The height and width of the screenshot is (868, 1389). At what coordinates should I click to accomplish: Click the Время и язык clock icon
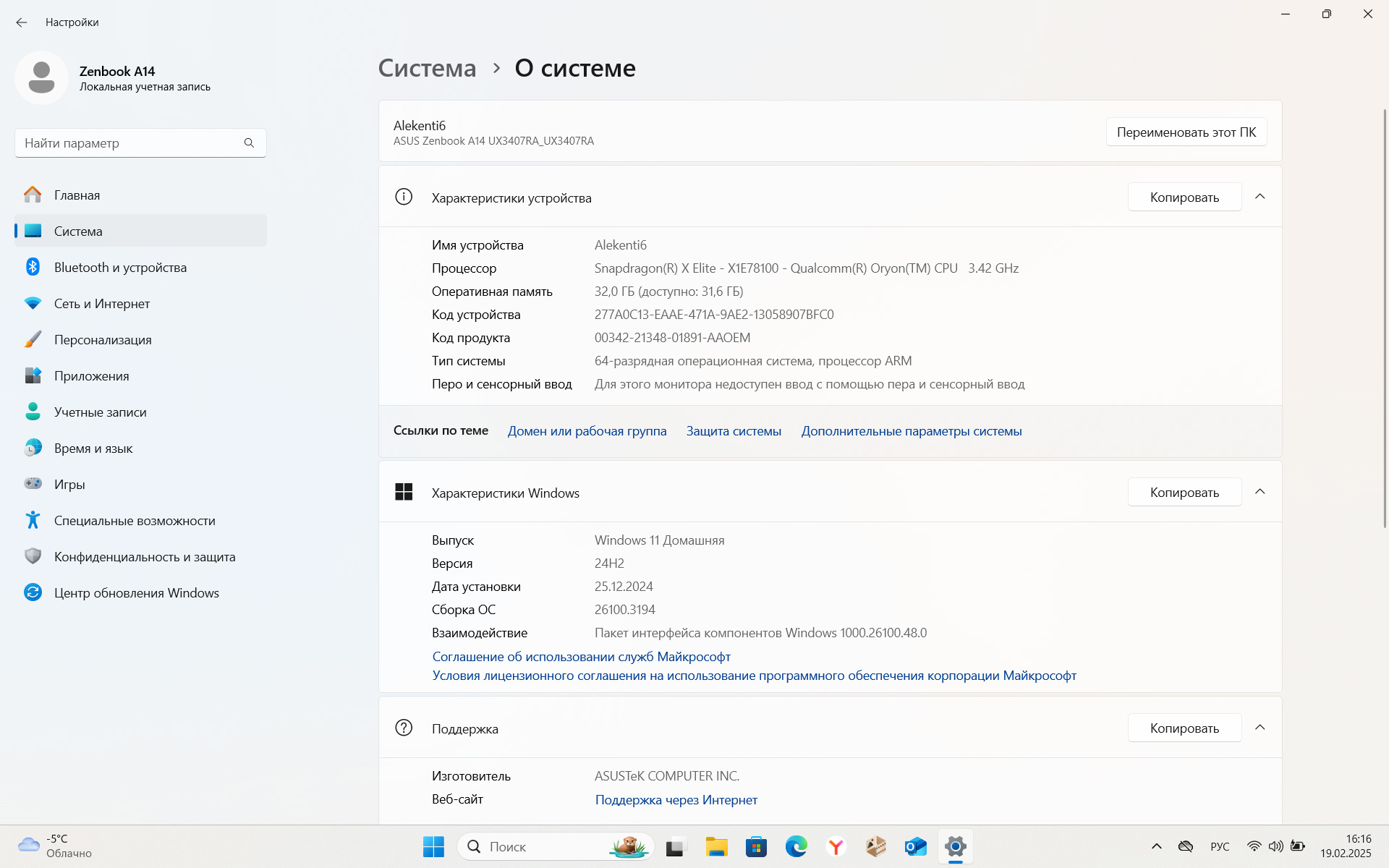pos(33,448)
